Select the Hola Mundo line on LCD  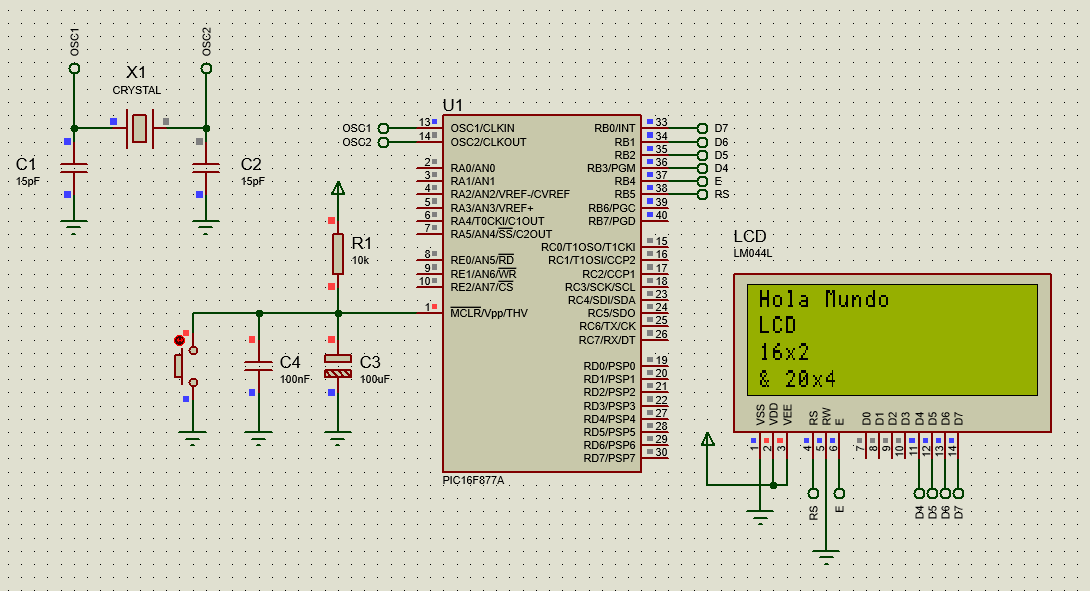(824, 300)
